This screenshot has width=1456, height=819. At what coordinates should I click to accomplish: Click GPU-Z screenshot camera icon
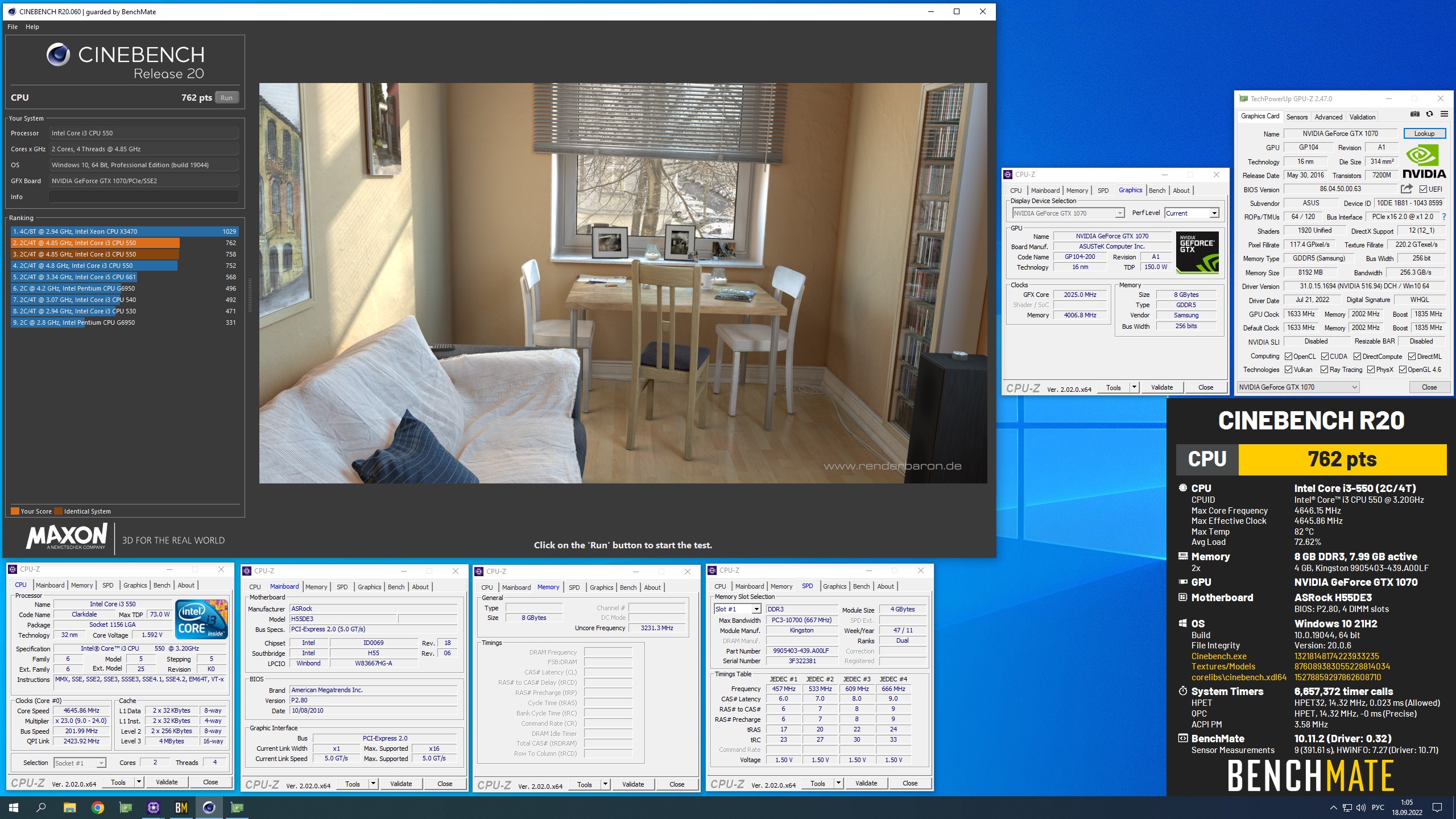(x=1415, y=114)
